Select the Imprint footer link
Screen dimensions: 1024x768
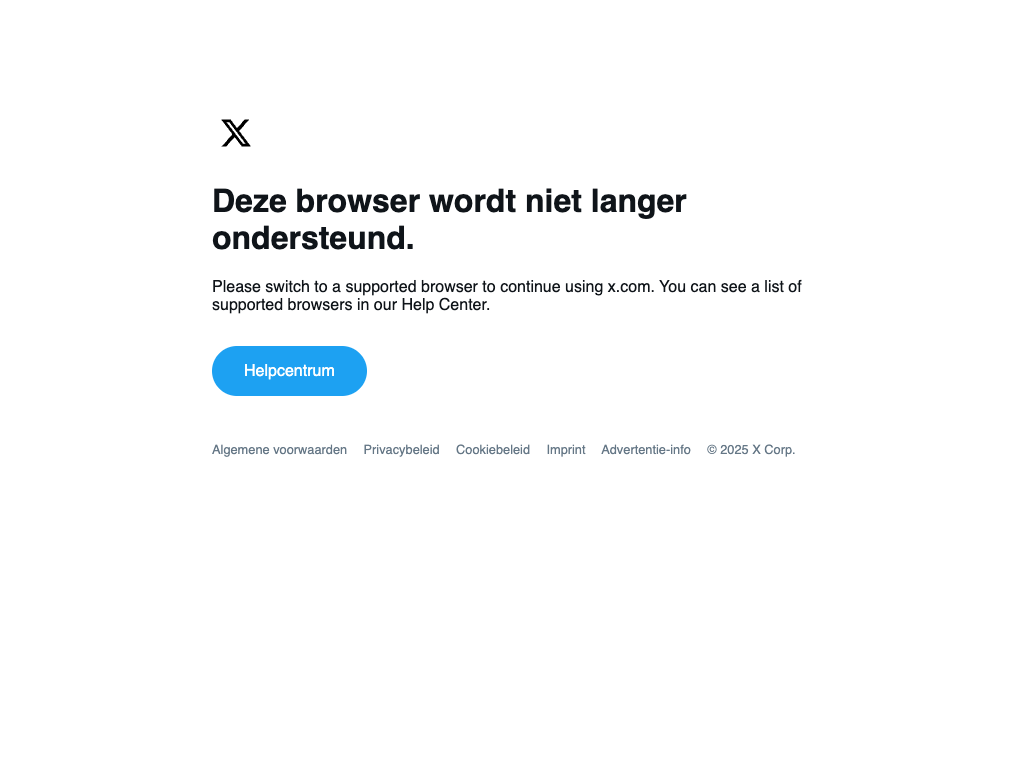tap(566, 450)
